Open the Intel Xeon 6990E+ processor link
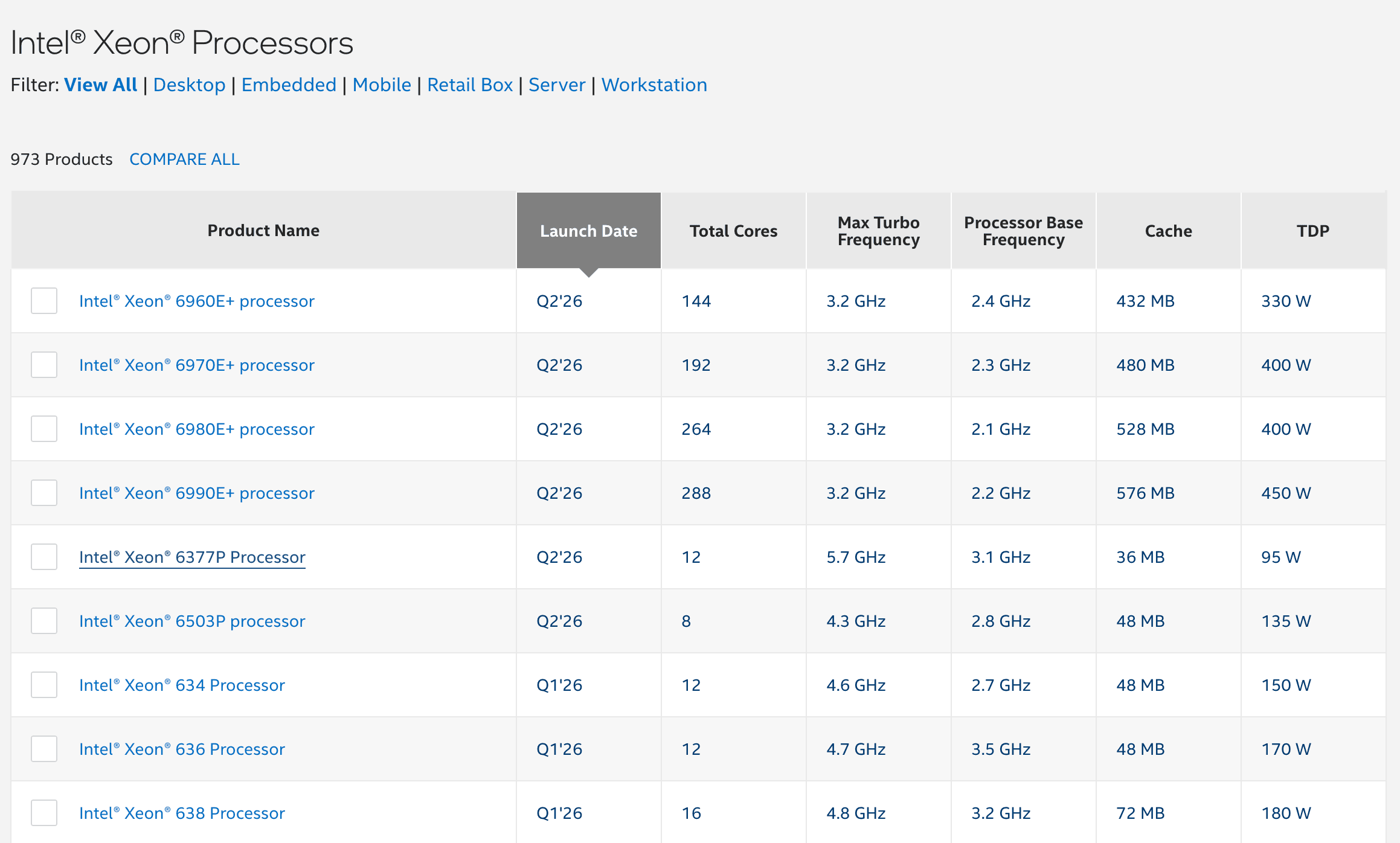Screen dimensions: 1400x843 pyautogui.click(x=197, y=493)
